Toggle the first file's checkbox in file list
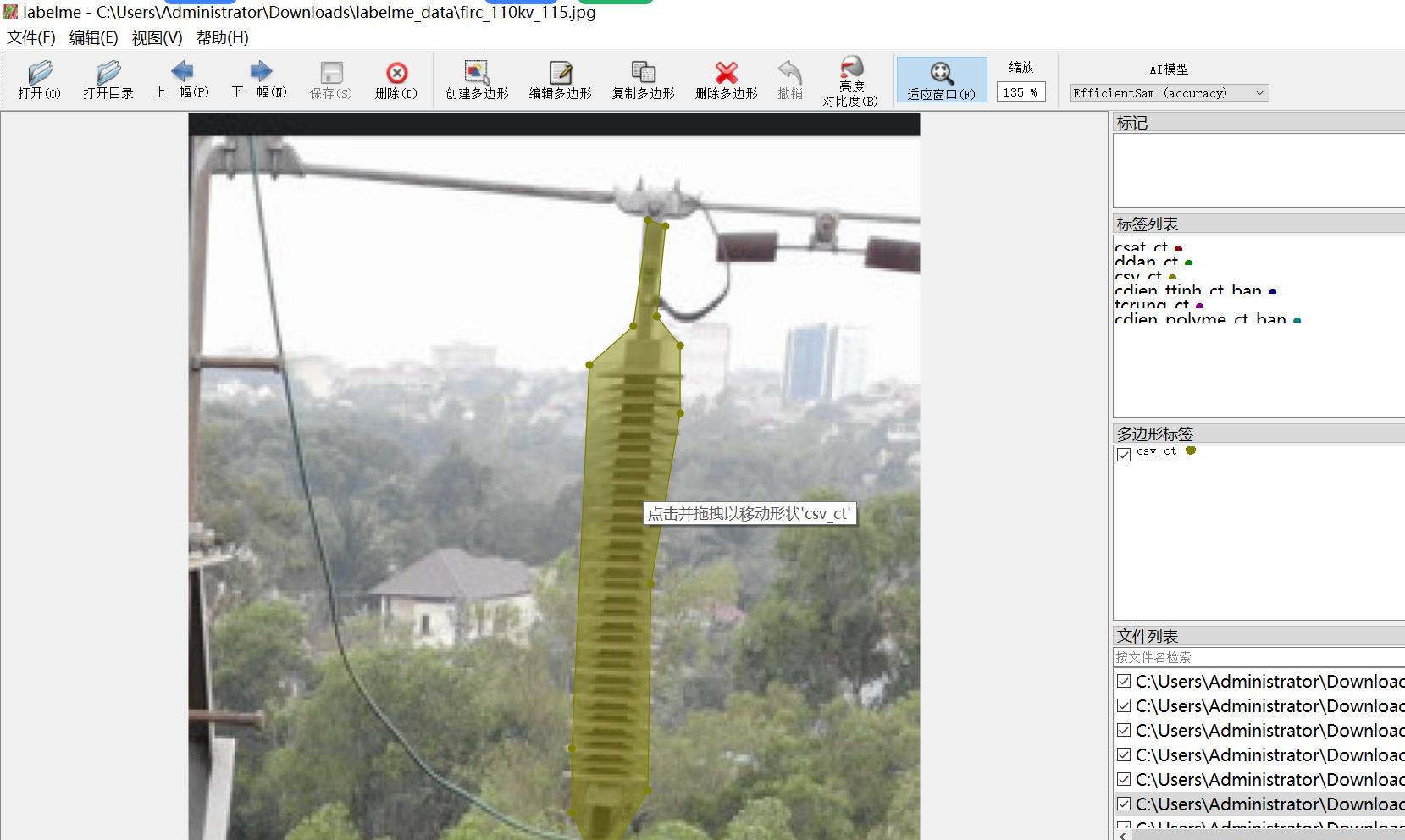 pyautogui.click(x=1124, y=682)
